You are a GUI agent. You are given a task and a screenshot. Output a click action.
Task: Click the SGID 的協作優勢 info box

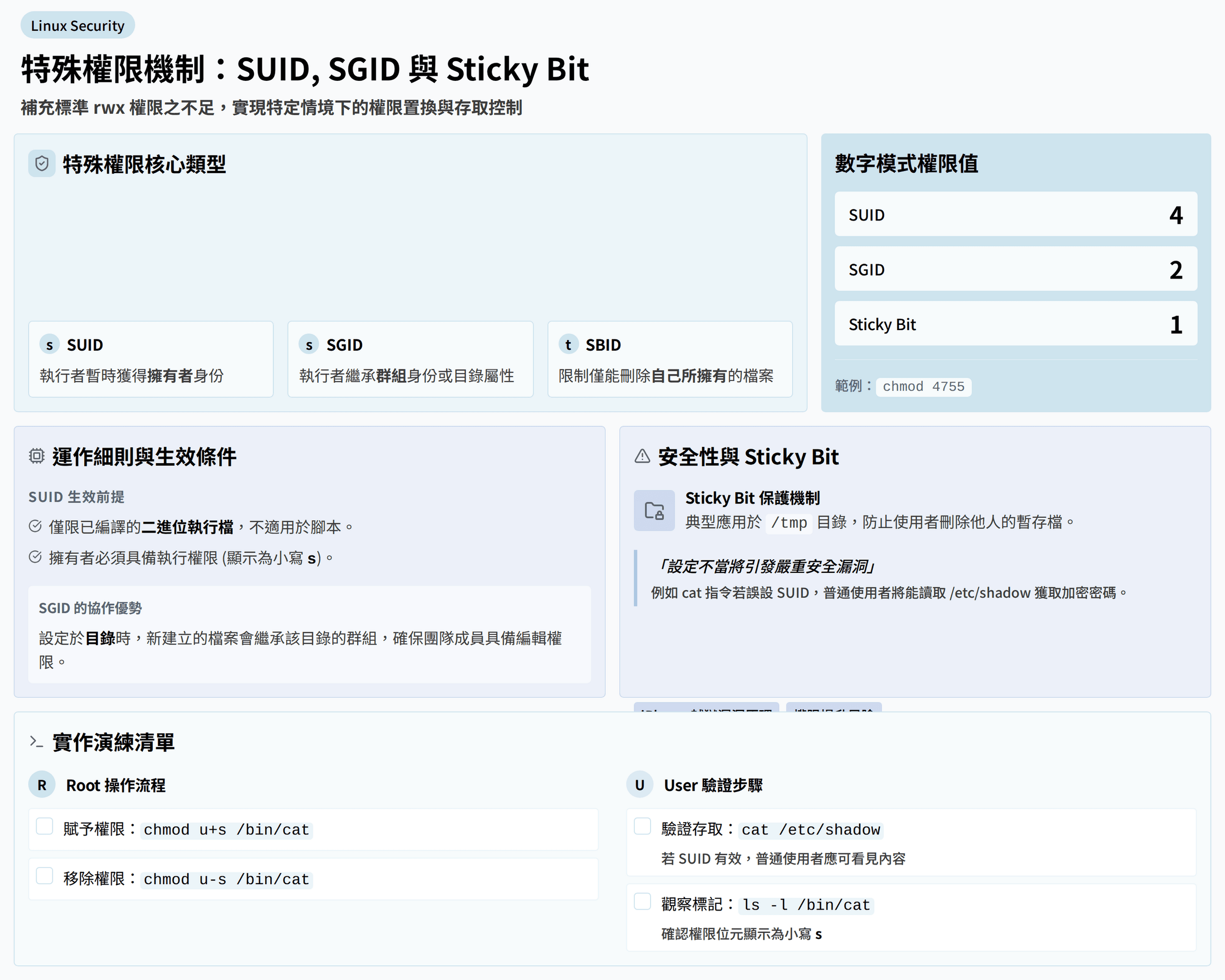(x=309, y=634)
